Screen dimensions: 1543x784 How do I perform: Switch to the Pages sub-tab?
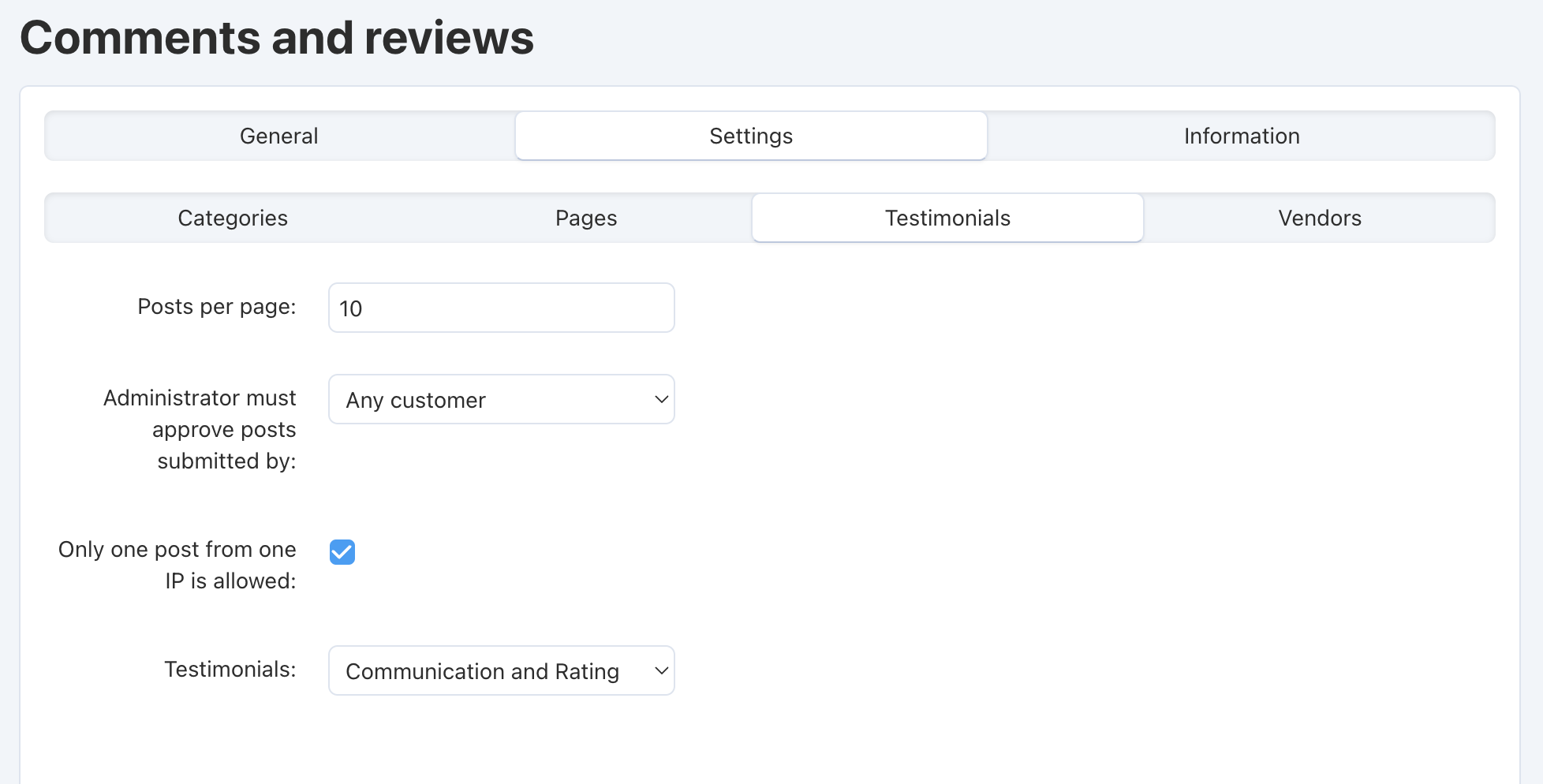point(586,218)
